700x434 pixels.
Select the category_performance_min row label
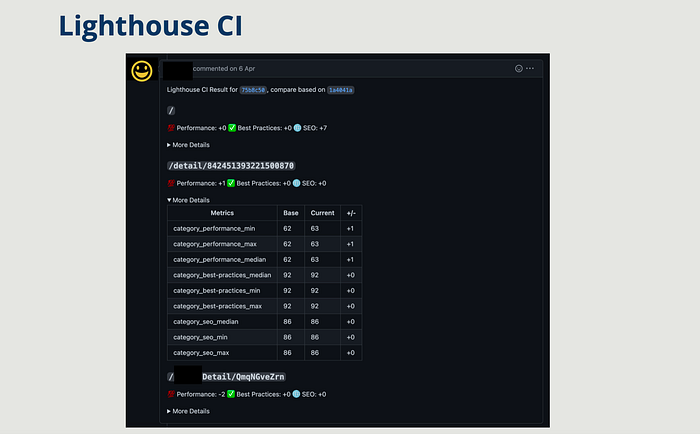tap(214, 228)
